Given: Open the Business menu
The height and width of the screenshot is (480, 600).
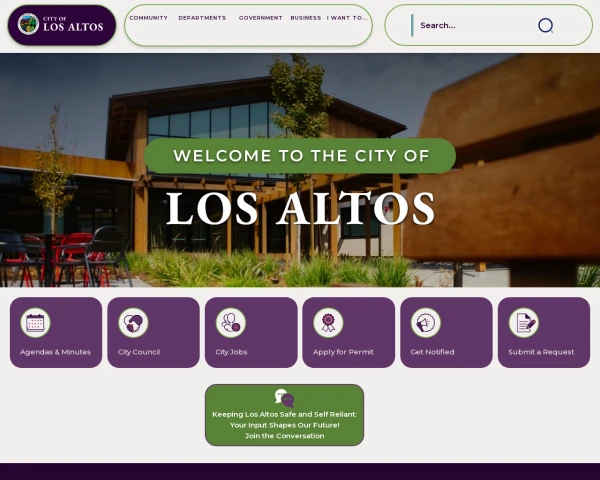Looking at the screenshot, I should click(306, 18).
